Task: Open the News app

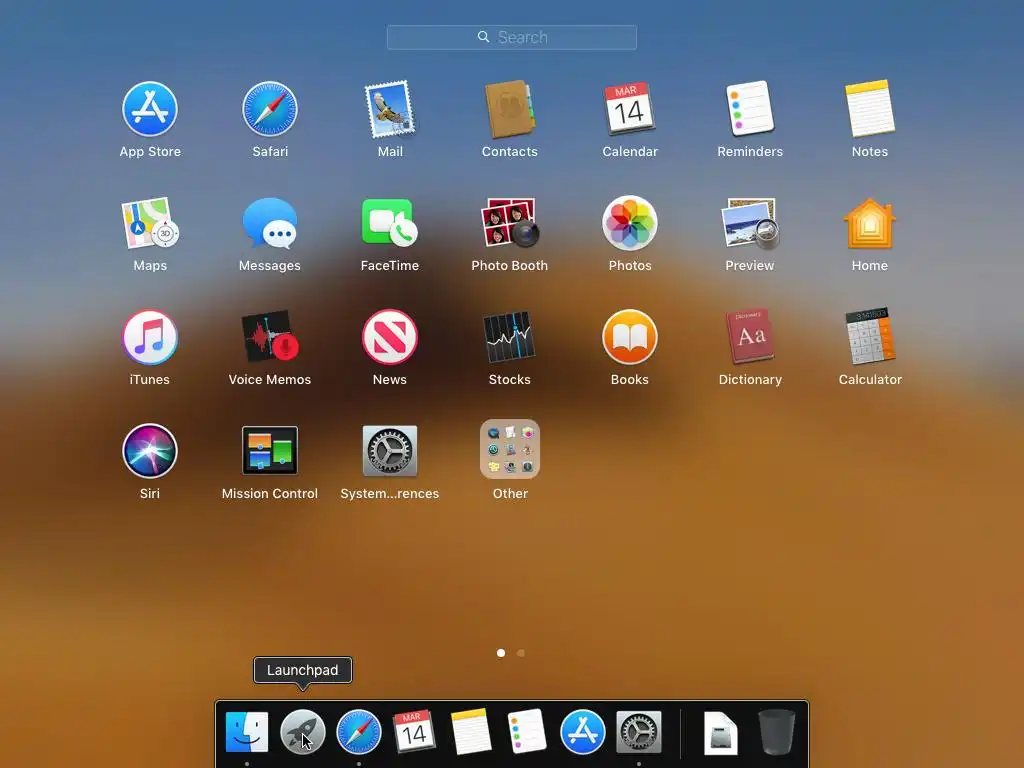Action: coord(390,337)
